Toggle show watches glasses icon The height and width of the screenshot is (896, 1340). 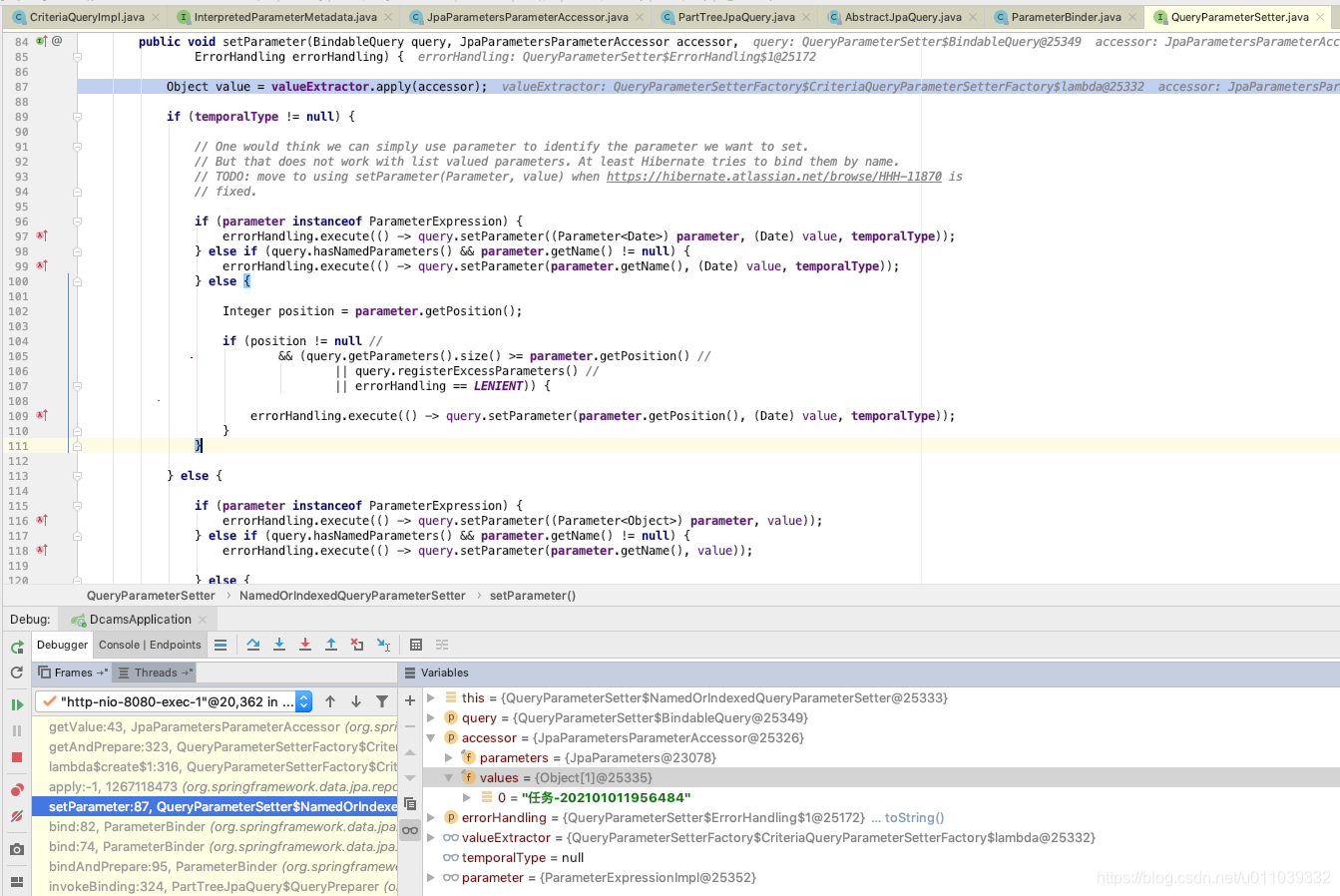[410, 830]
